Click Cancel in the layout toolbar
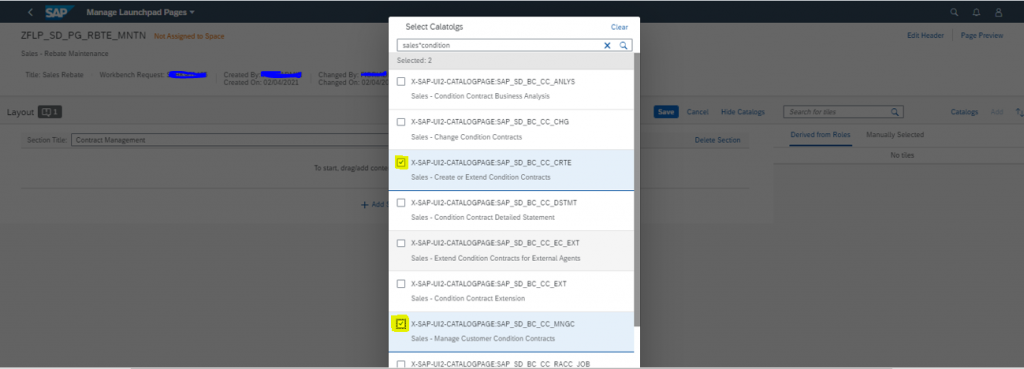 click(697, 112)
